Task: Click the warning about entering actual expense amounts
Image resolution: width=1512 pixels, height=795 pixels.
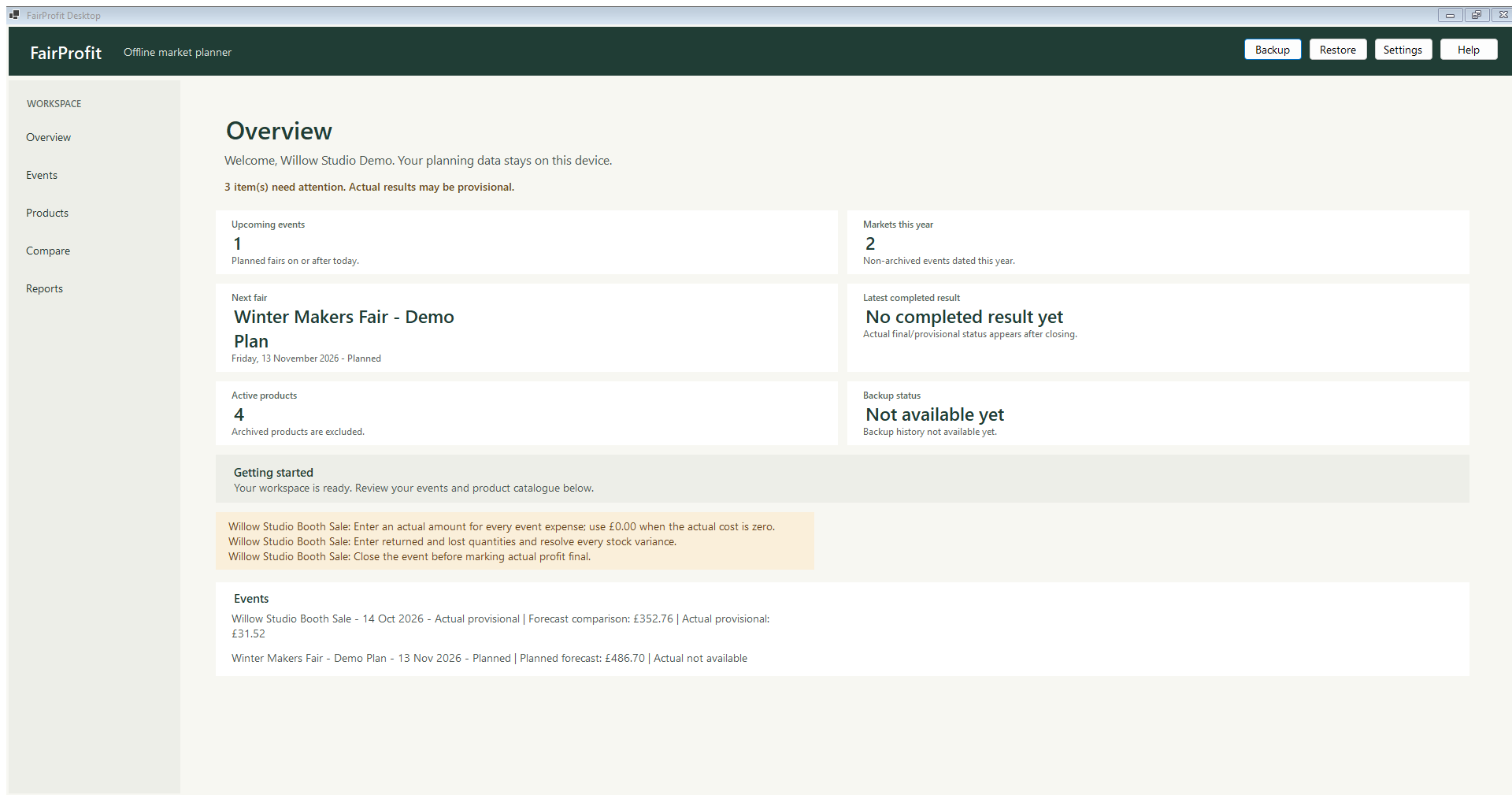Action: 502,526
